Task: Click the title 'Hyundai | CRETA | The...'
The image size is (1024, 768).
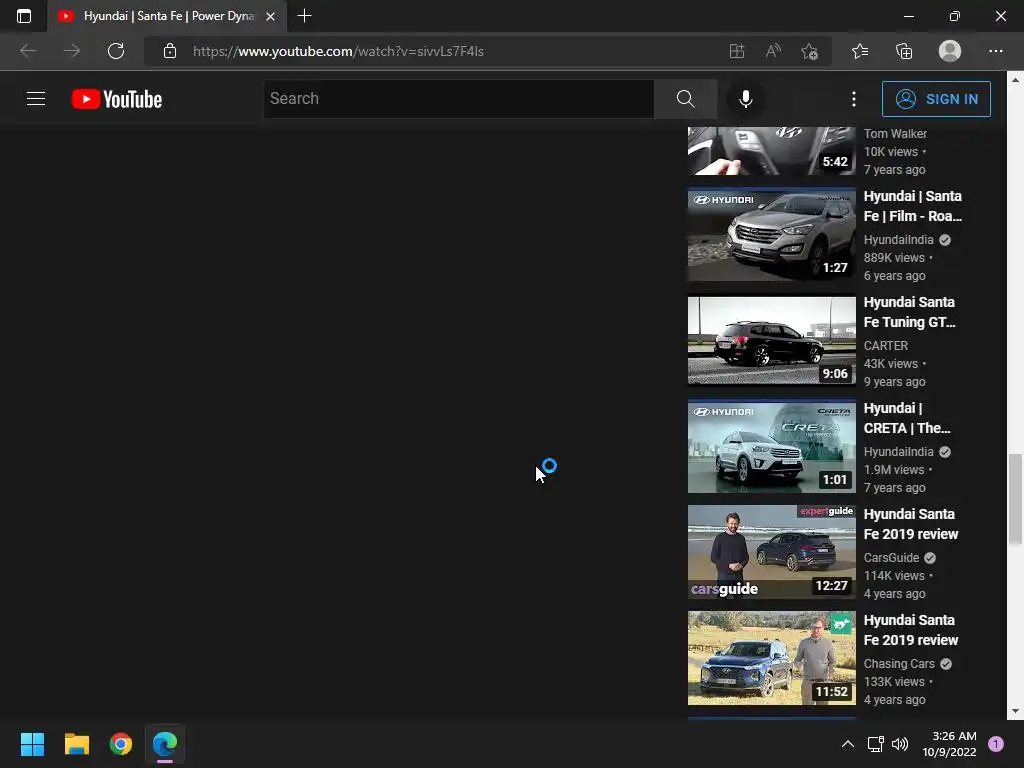Action: (x=906, y=418)
